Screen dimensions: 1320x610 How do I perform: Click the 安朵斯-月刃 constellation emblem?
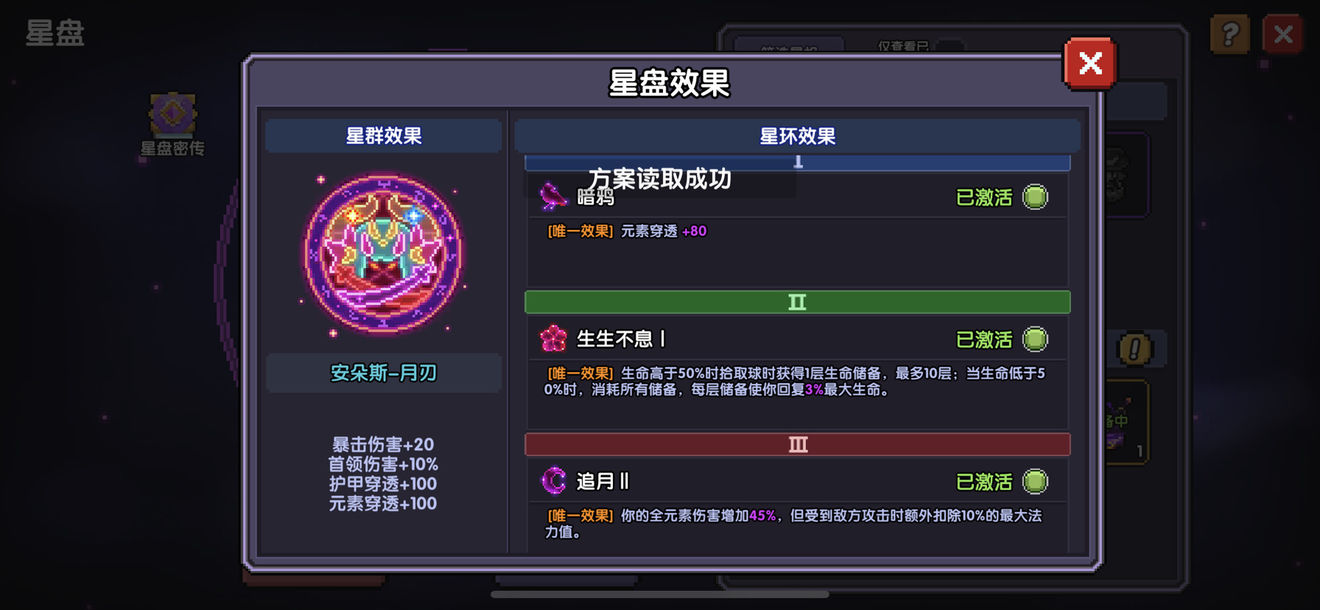(383, 253)
